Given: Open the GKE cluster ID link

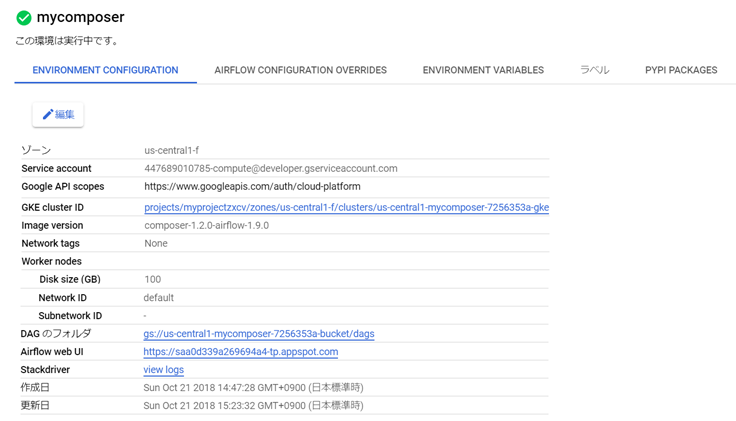Looking at the screenshot, I should [346, 208].
